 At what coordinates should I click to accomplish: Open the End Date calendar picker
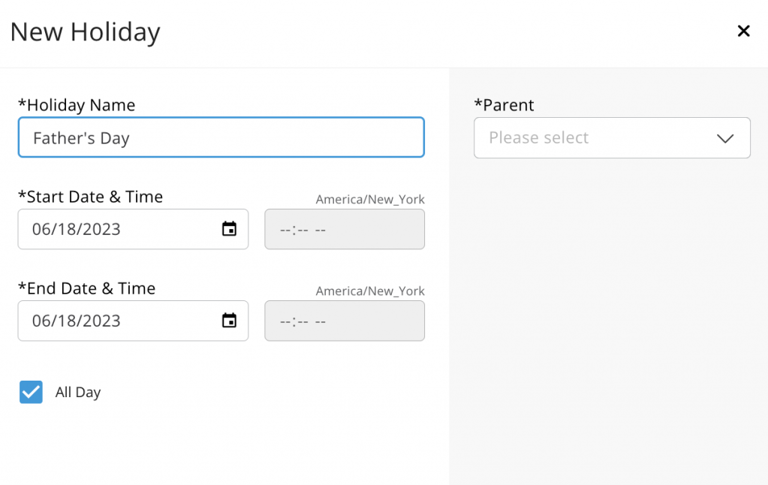pyautogui.click(x=229, y=321)
